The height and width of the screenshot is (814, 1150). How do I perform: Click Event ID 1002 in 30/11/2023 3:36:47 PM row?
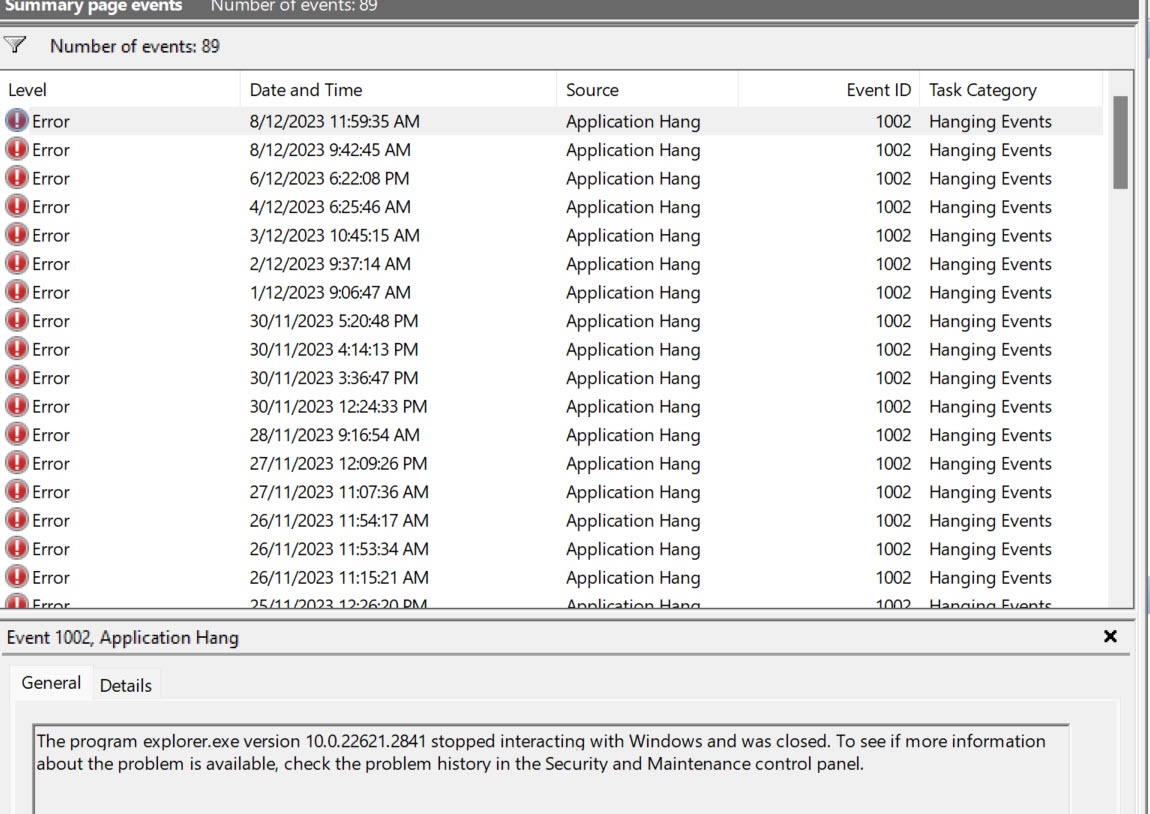[x=893, y=378]
